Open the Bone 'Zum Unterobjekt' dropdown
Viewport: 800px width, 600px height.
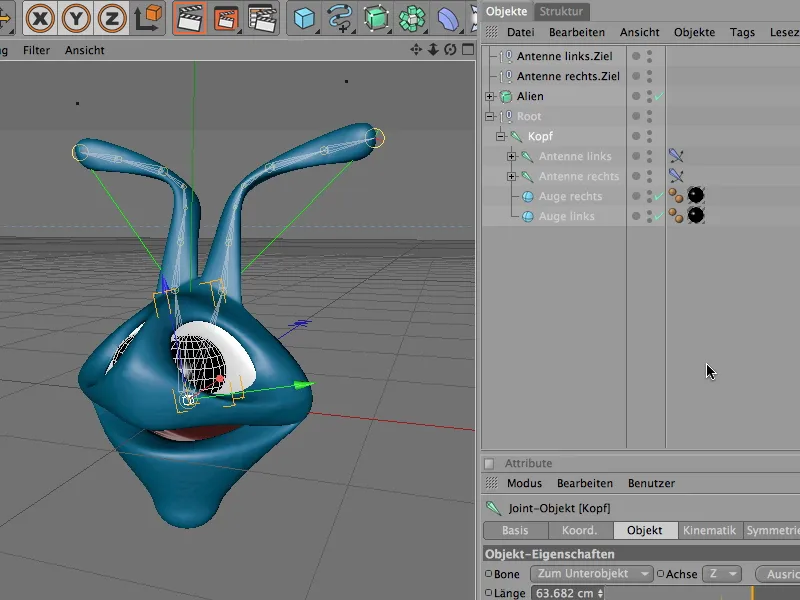pos(591,573)
